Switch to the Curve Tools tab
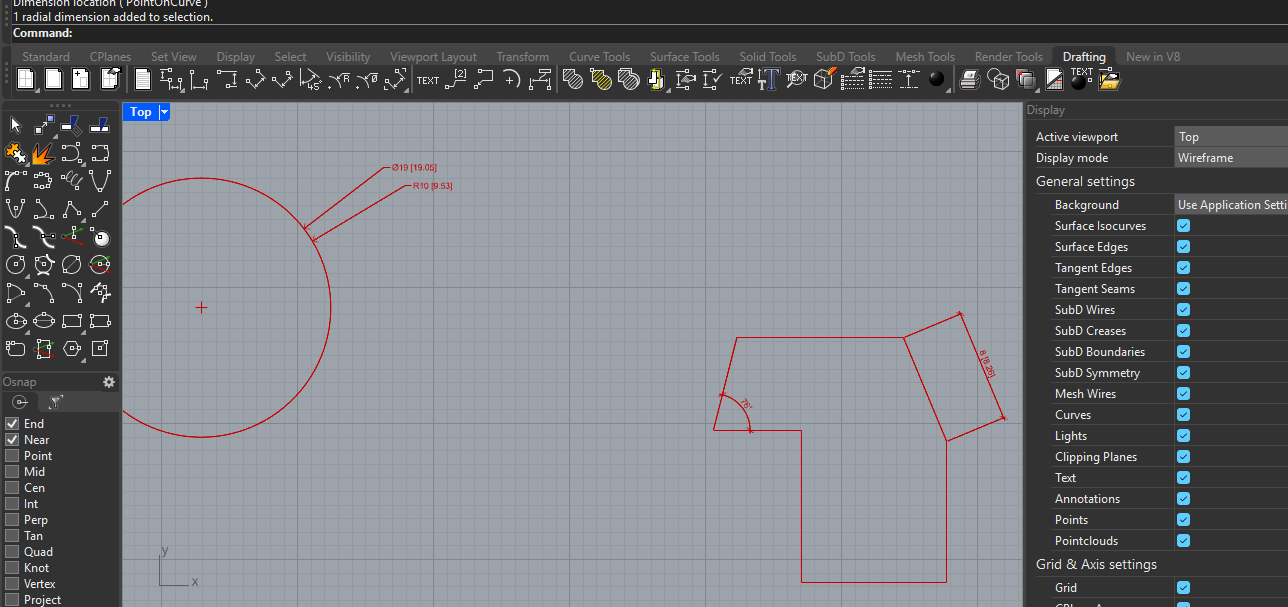The image size is (1288, 607). (x=599, y=57)
